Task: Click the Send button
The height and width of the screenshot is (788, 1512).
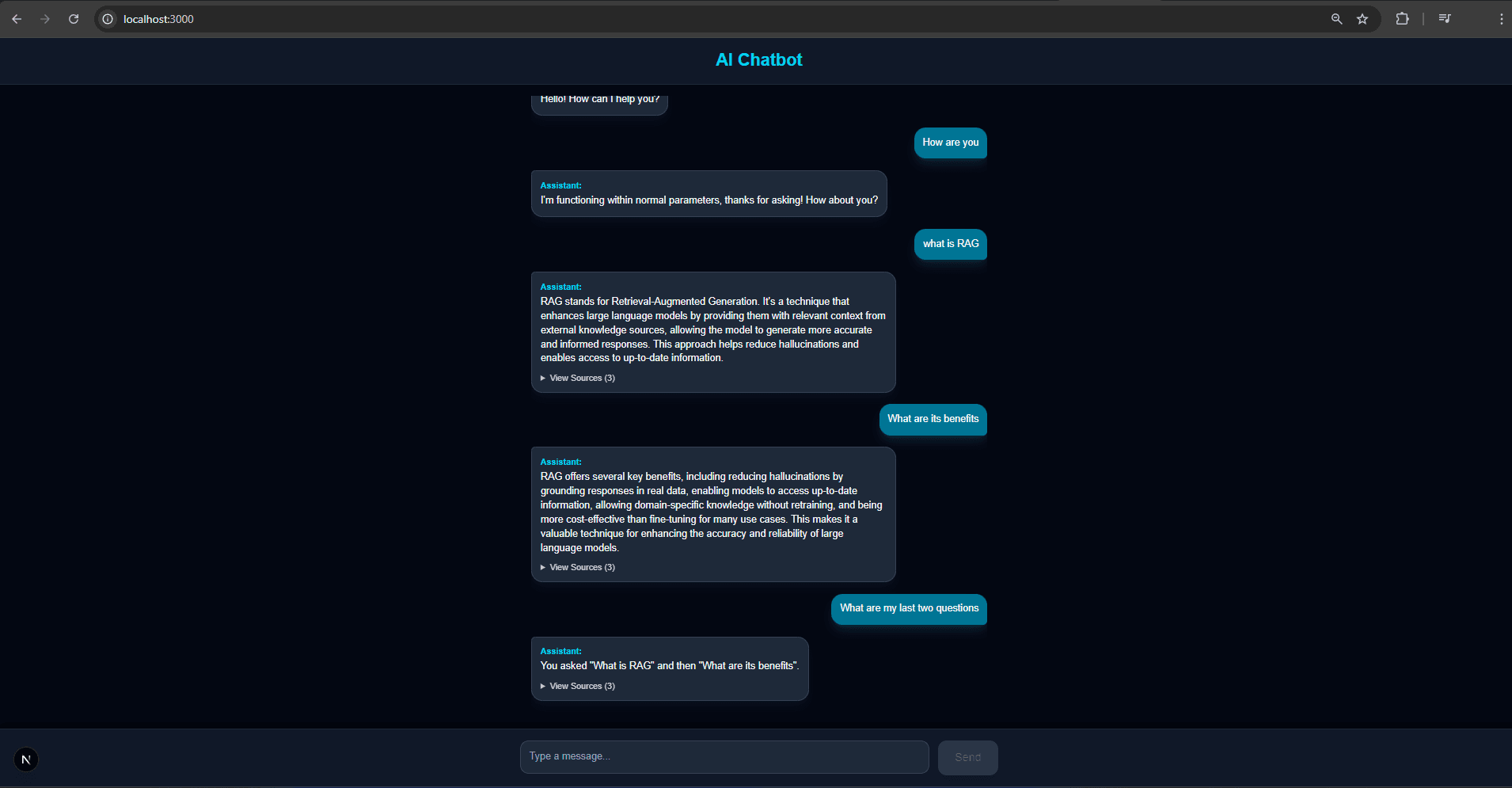Action: [967, 758]
